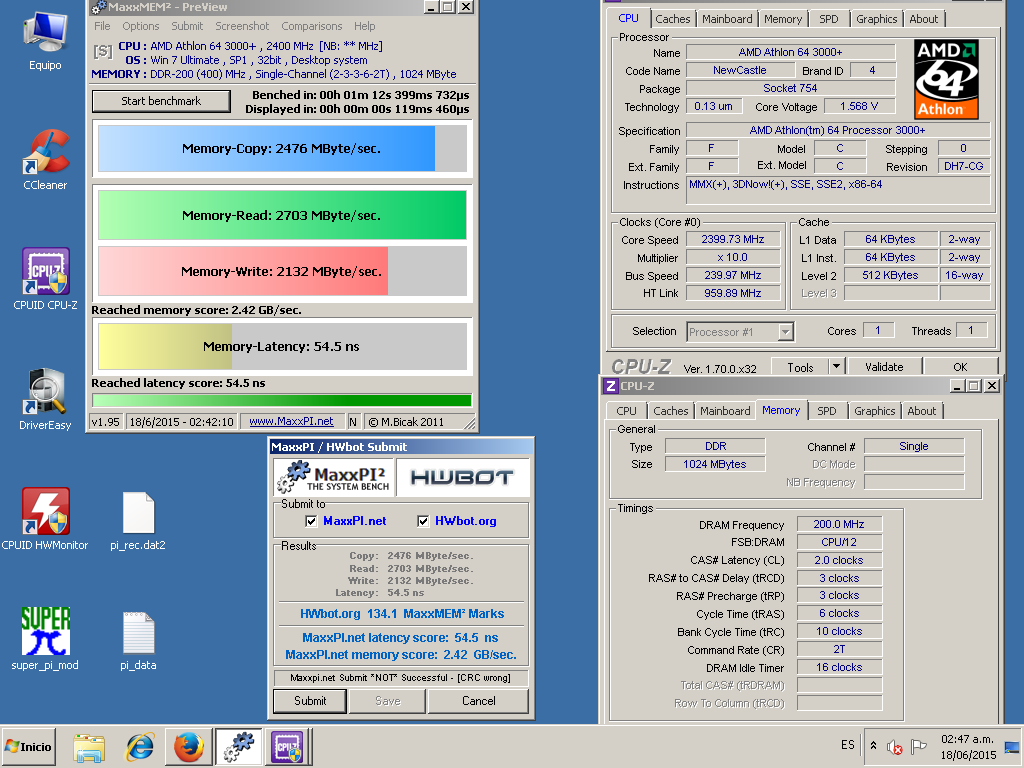
Task: Click the Core Speed 2399.73 MHz field
Action: (733, 240)
